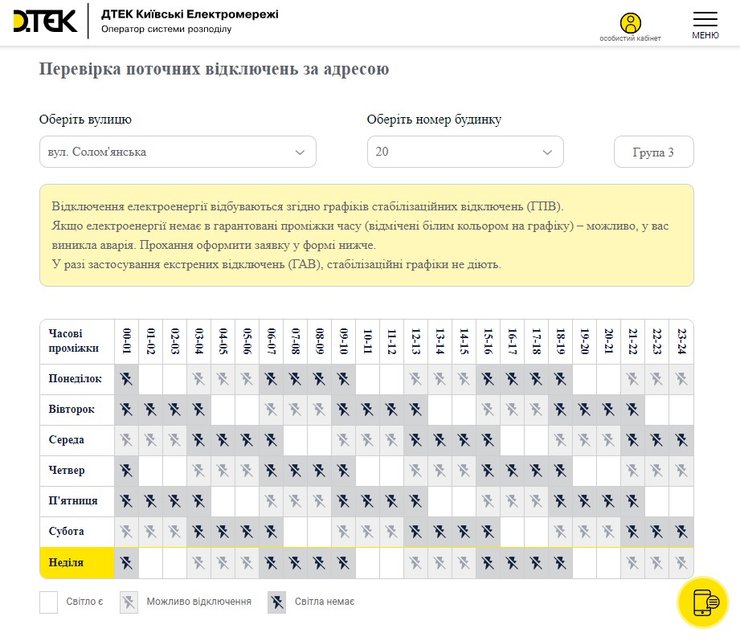Click Monday 00-01 no-power icon
This screenshot has height=640, width=740.
point(126,379)
